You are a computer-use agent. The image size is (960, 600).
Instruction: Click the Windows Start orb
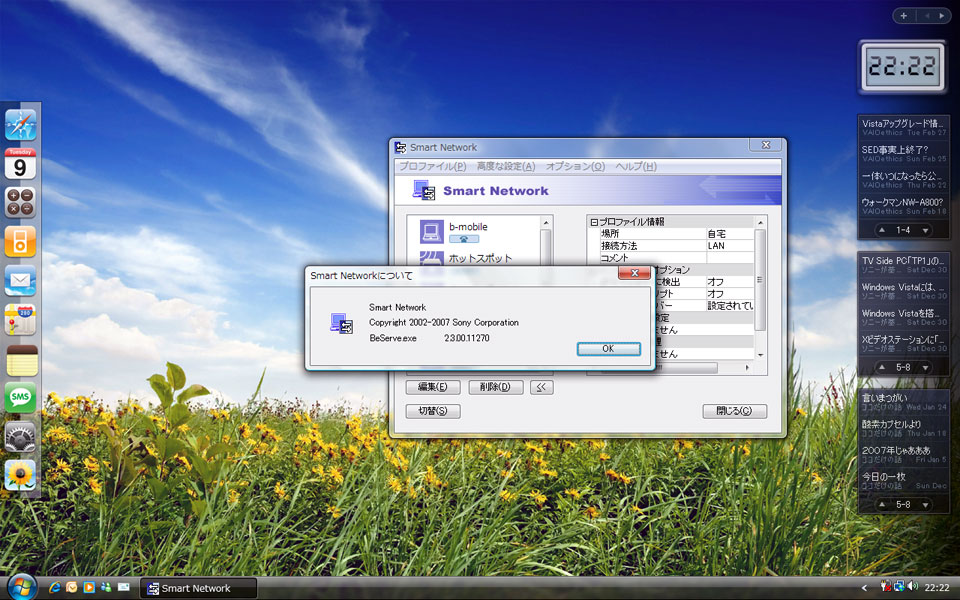[22, 587]
